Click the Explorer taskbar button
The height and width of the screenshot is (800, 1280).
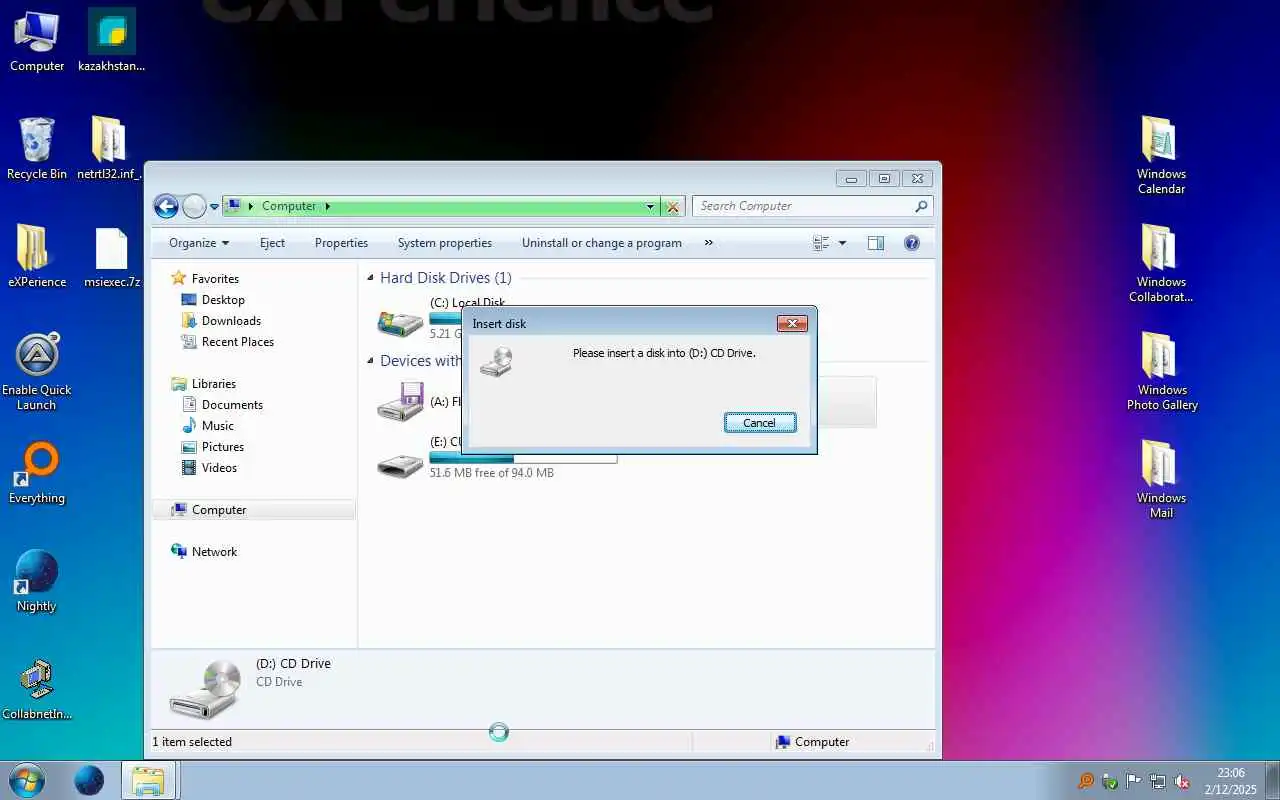pos(148,780)
